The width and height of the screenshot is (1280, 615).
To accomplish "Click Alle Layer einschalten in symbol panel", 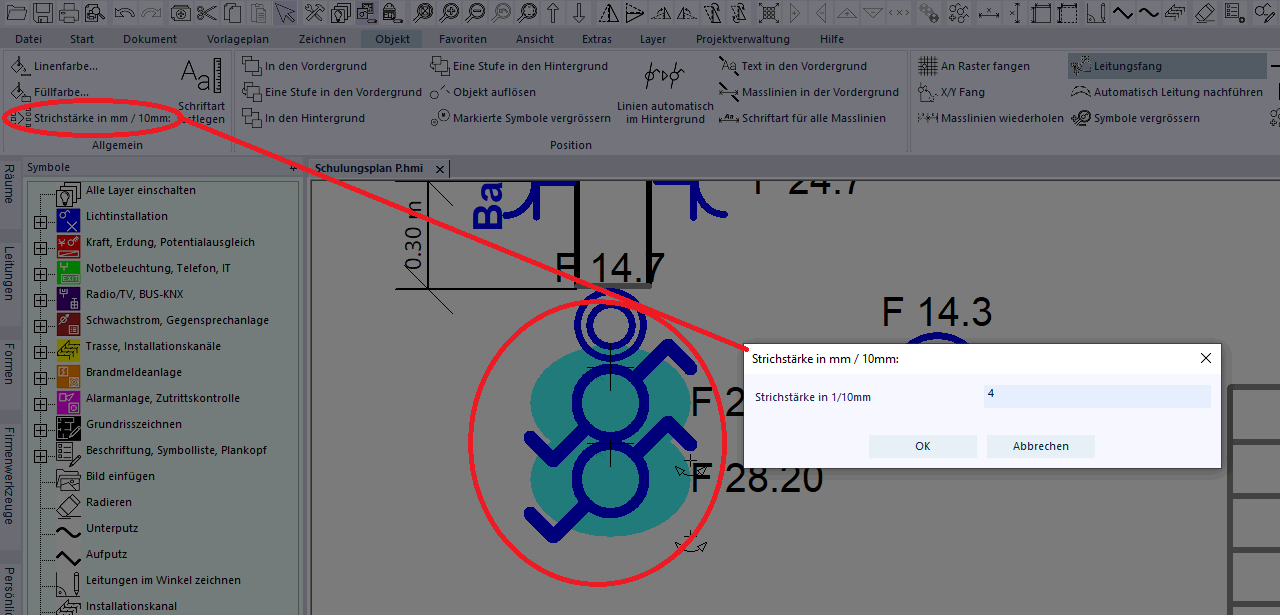I will pos(140,190).
